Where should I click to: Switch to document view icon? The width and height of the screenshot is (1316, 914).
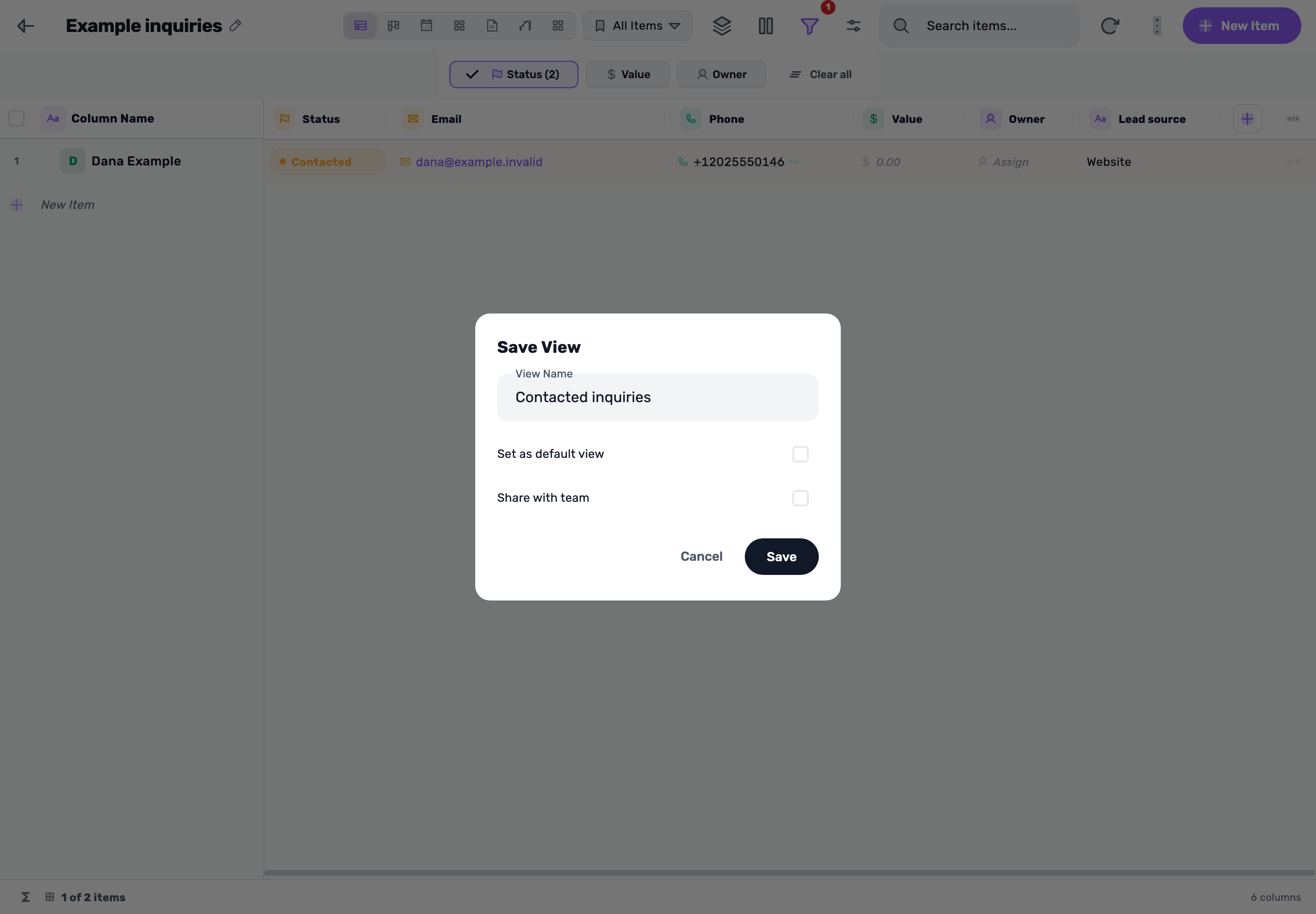pos(492,26)
